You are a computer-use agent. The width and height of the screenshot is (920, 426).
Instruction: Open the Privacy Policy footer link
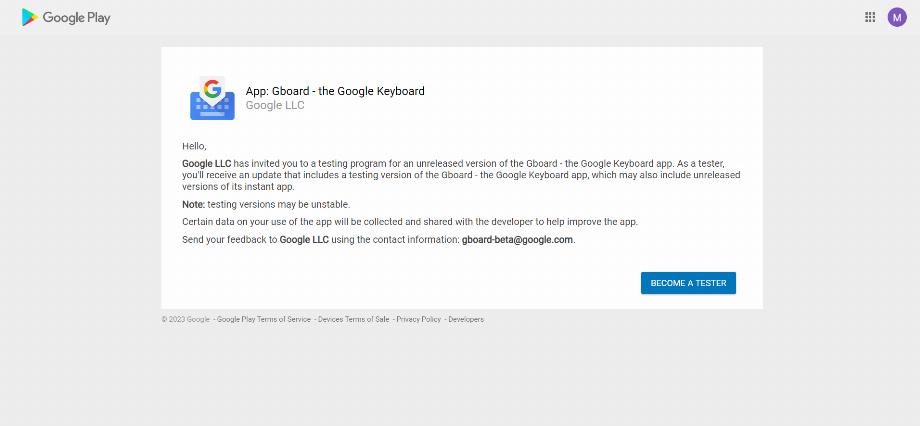tap(418, 319)
